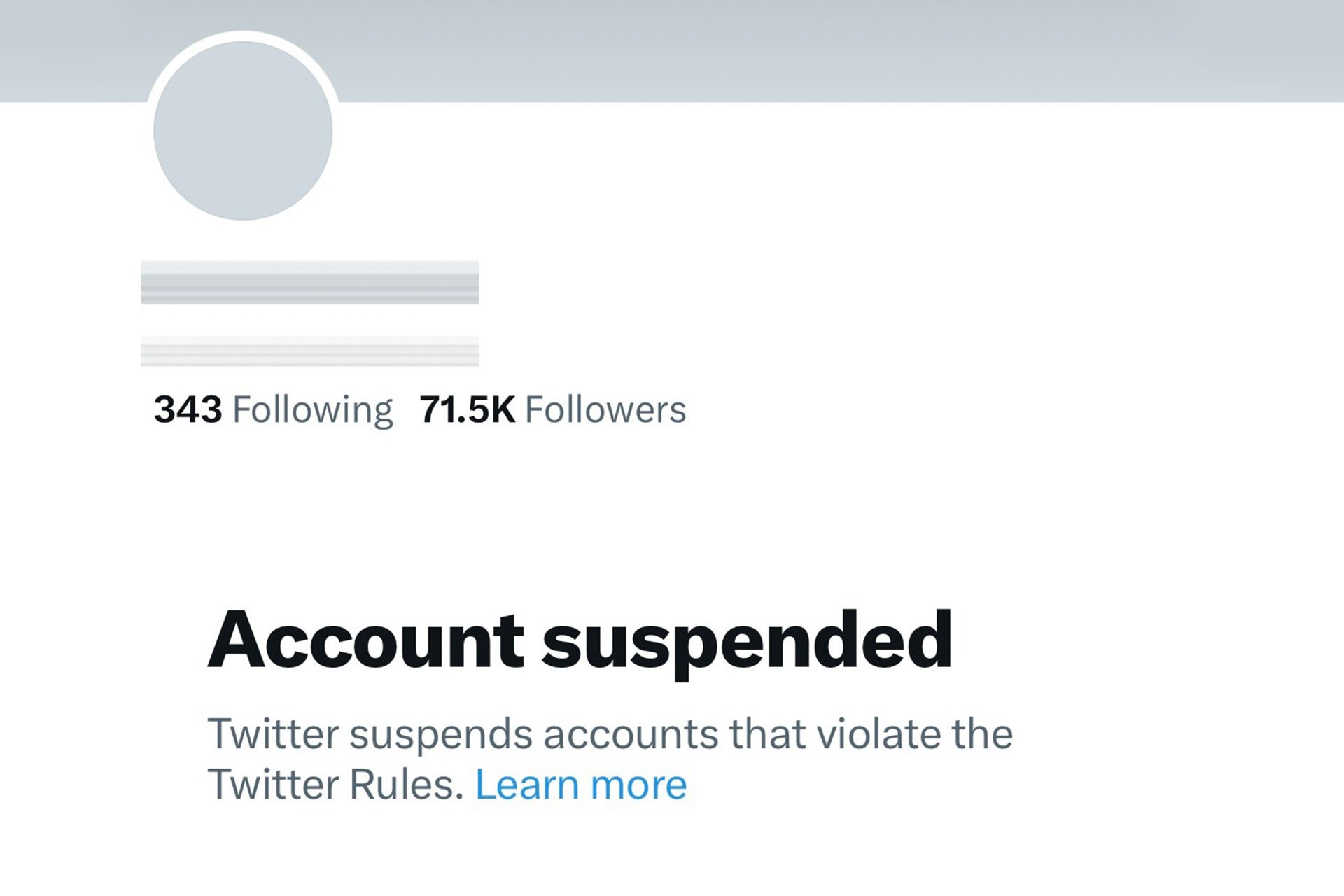
Task: Click the word "Following"
Action: pyautogui.click(x=312, y=410)
